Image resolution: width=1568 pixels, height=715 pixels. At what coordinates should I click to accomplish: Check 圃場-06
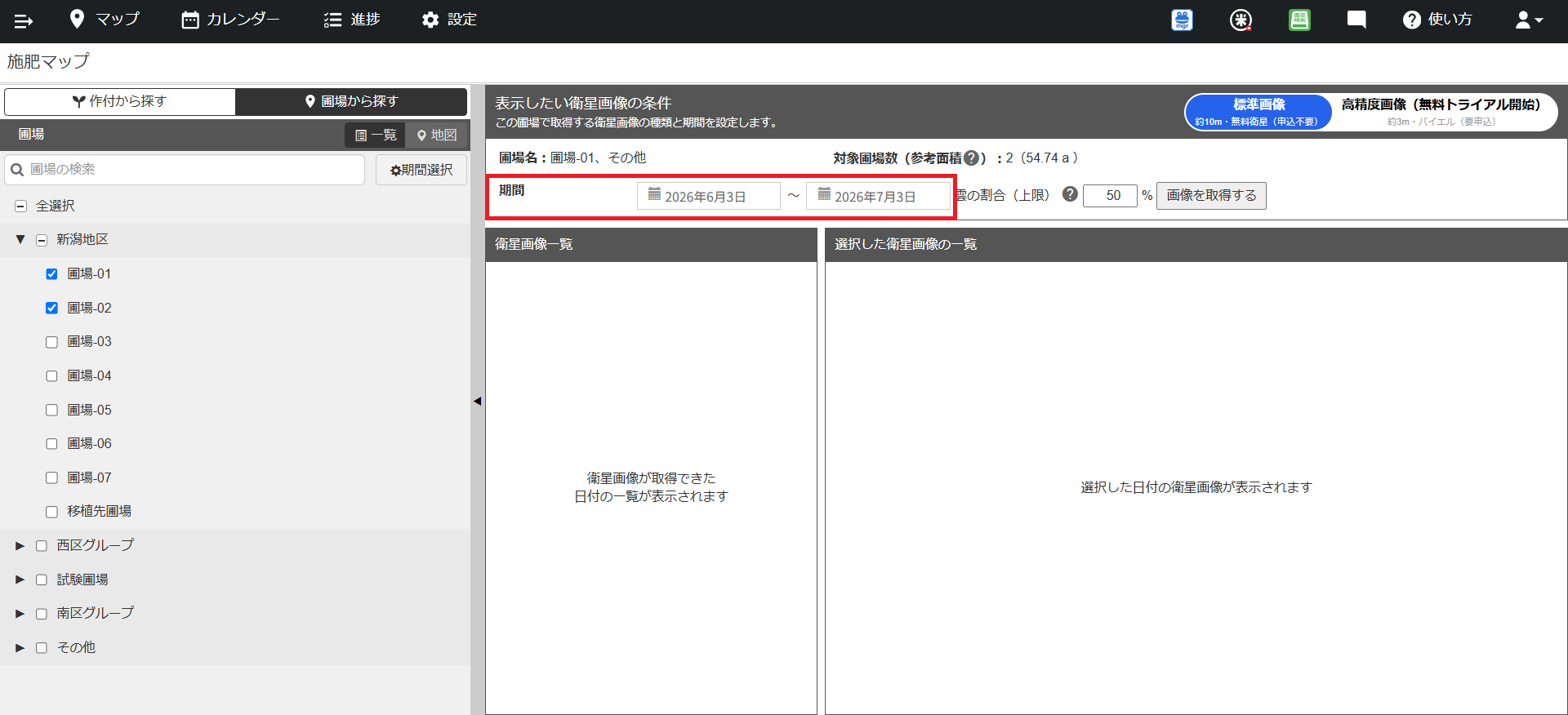click(51, 444)
